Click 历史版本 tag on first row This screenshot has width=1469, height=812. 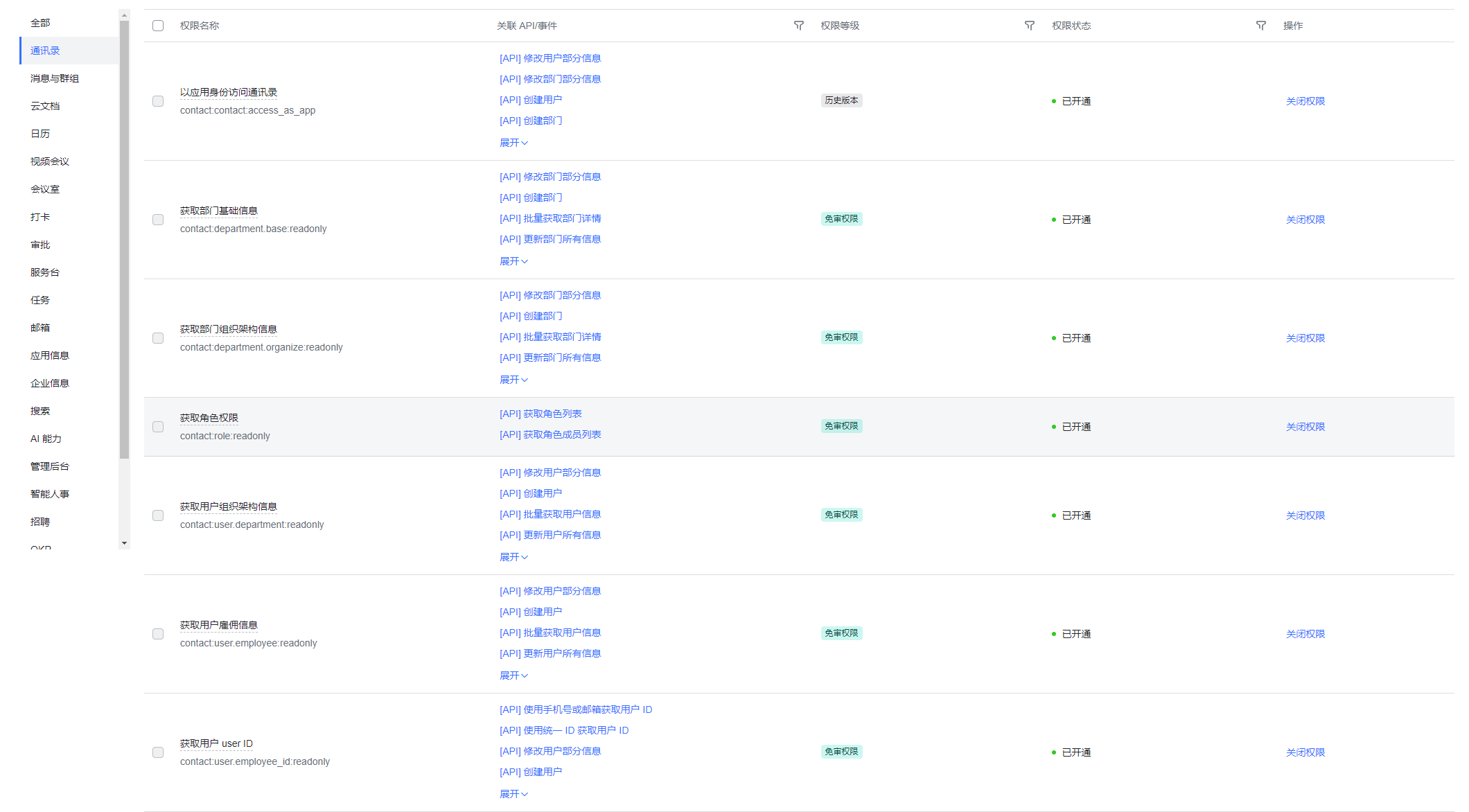point(841,100)
